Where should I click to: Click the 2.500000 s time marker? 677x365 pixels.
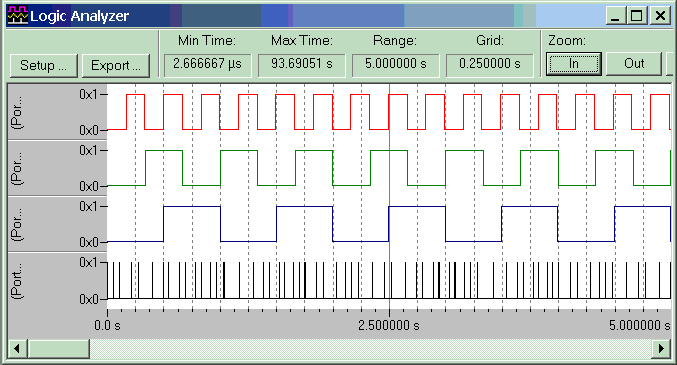pyautogui.click(x=389, y=325)
